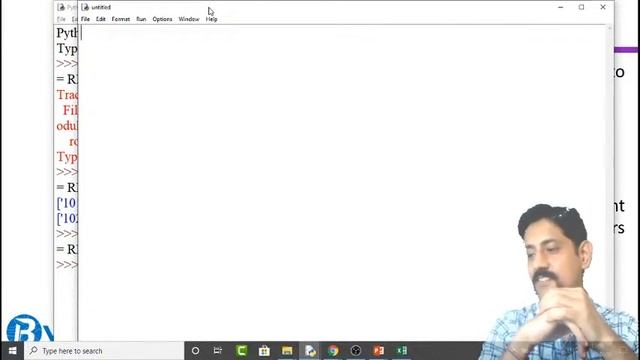Switch to PowerPoint from the taskbar
The image size is (640, 360).
pyautogui.click(x=379, y=351)
